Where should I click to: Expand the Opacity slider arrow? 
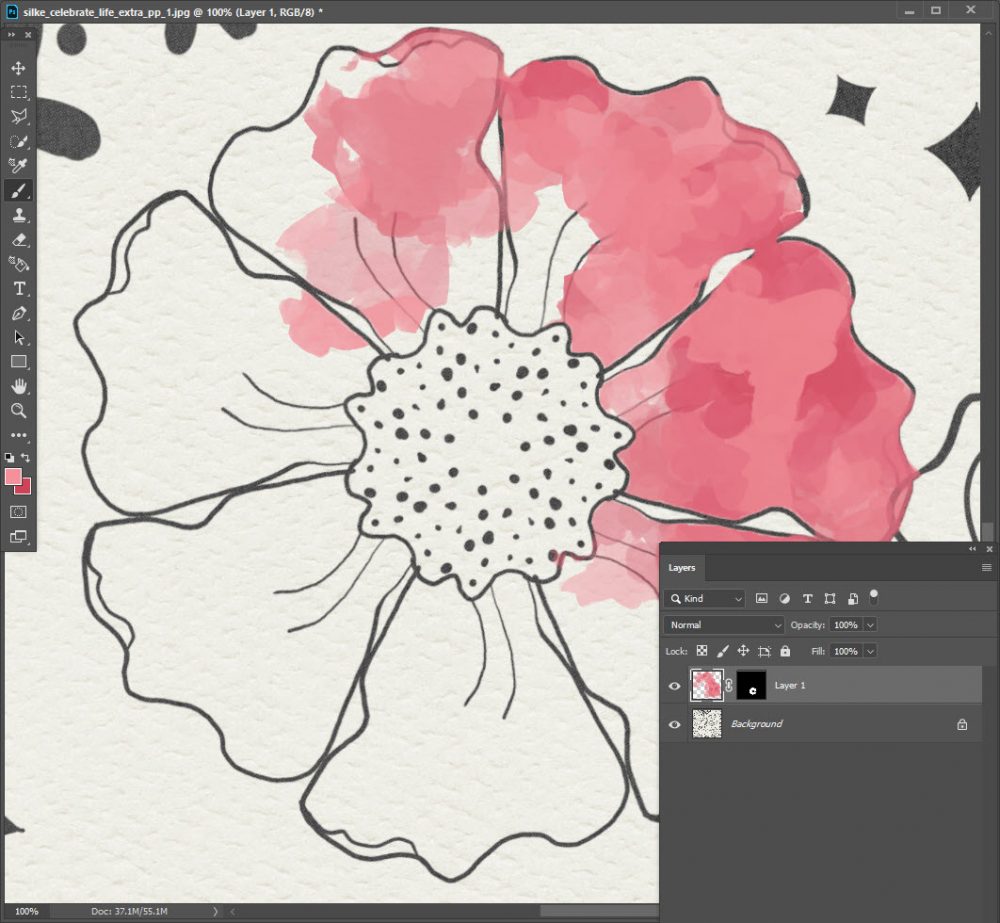tap(870, 625)
